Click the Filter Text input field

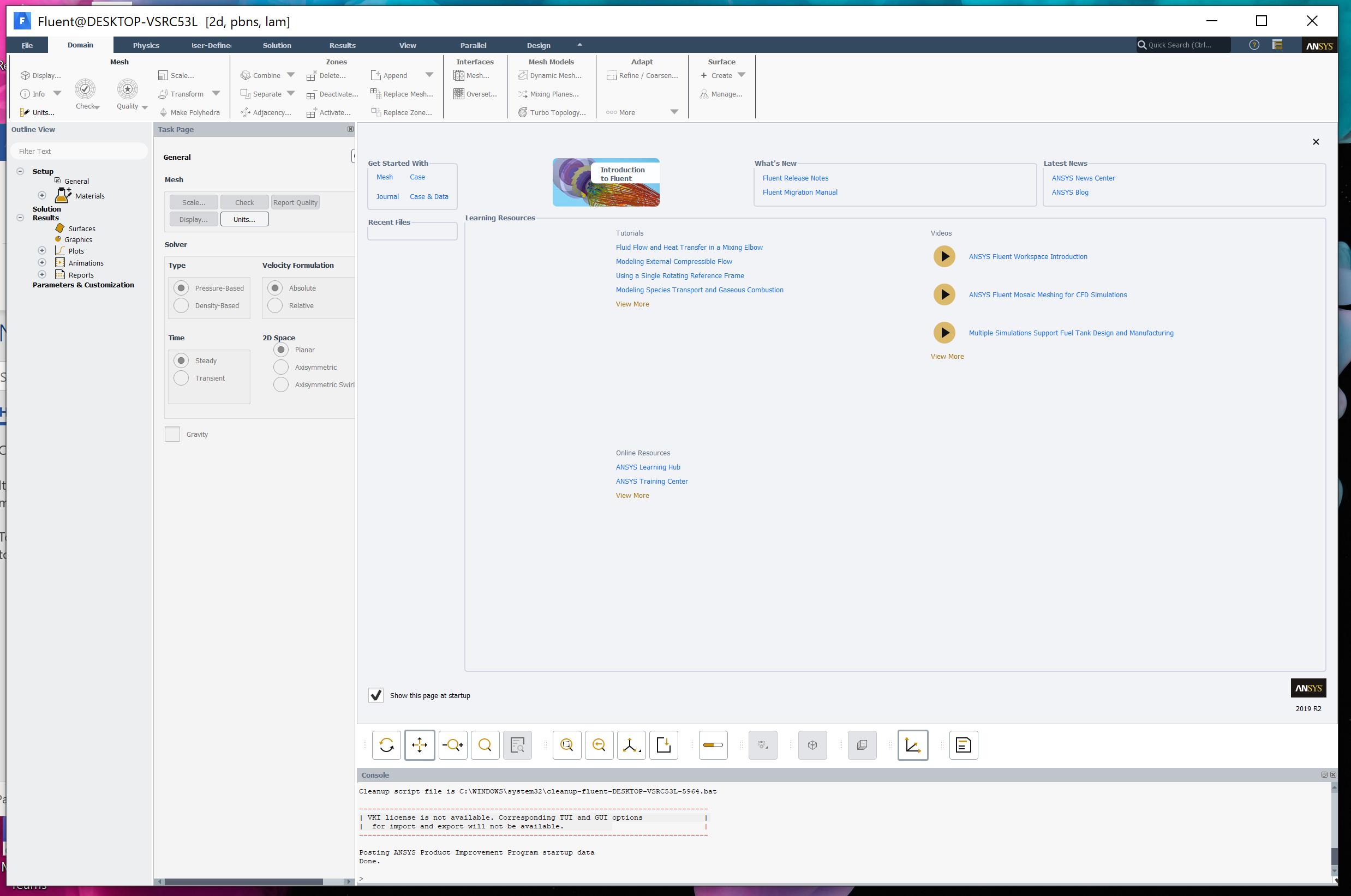pyautogui.click(x=79, y=152)
